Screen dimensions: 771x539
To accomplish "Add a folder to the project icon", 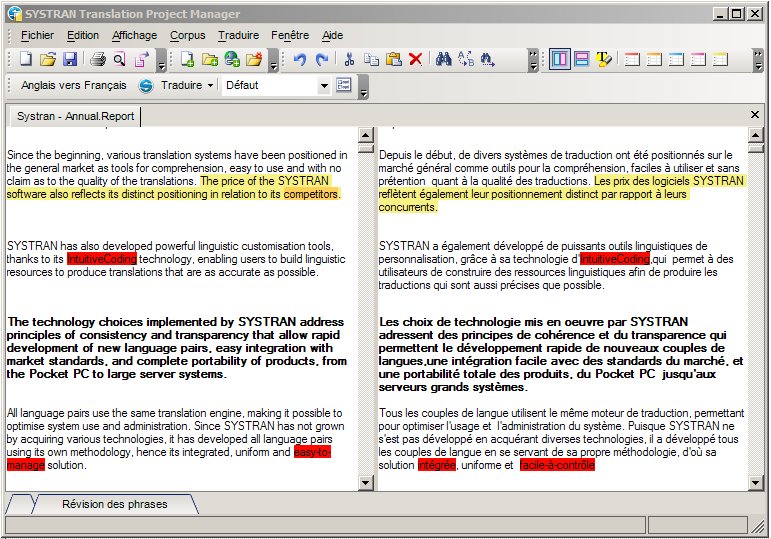I will pos(210,60).
